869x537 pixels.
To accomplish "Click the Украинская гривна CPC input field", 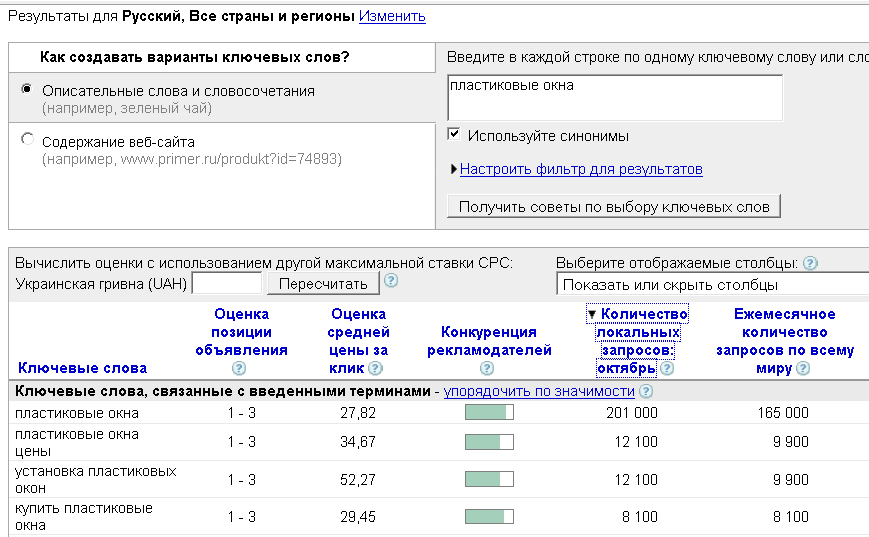I will [x=227, y=284].
